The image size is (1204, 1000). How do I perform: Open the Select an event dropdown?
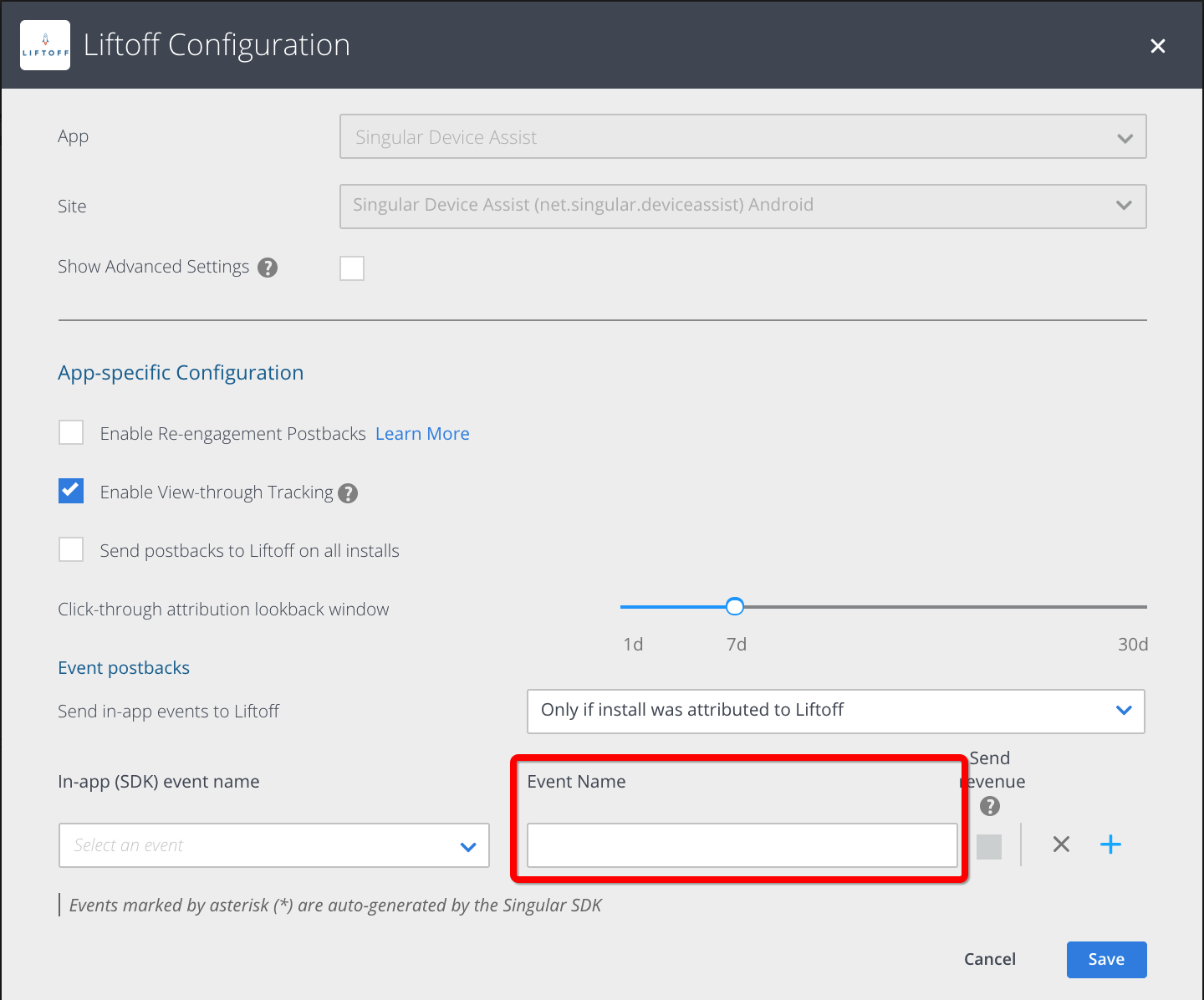pos(274,845)
